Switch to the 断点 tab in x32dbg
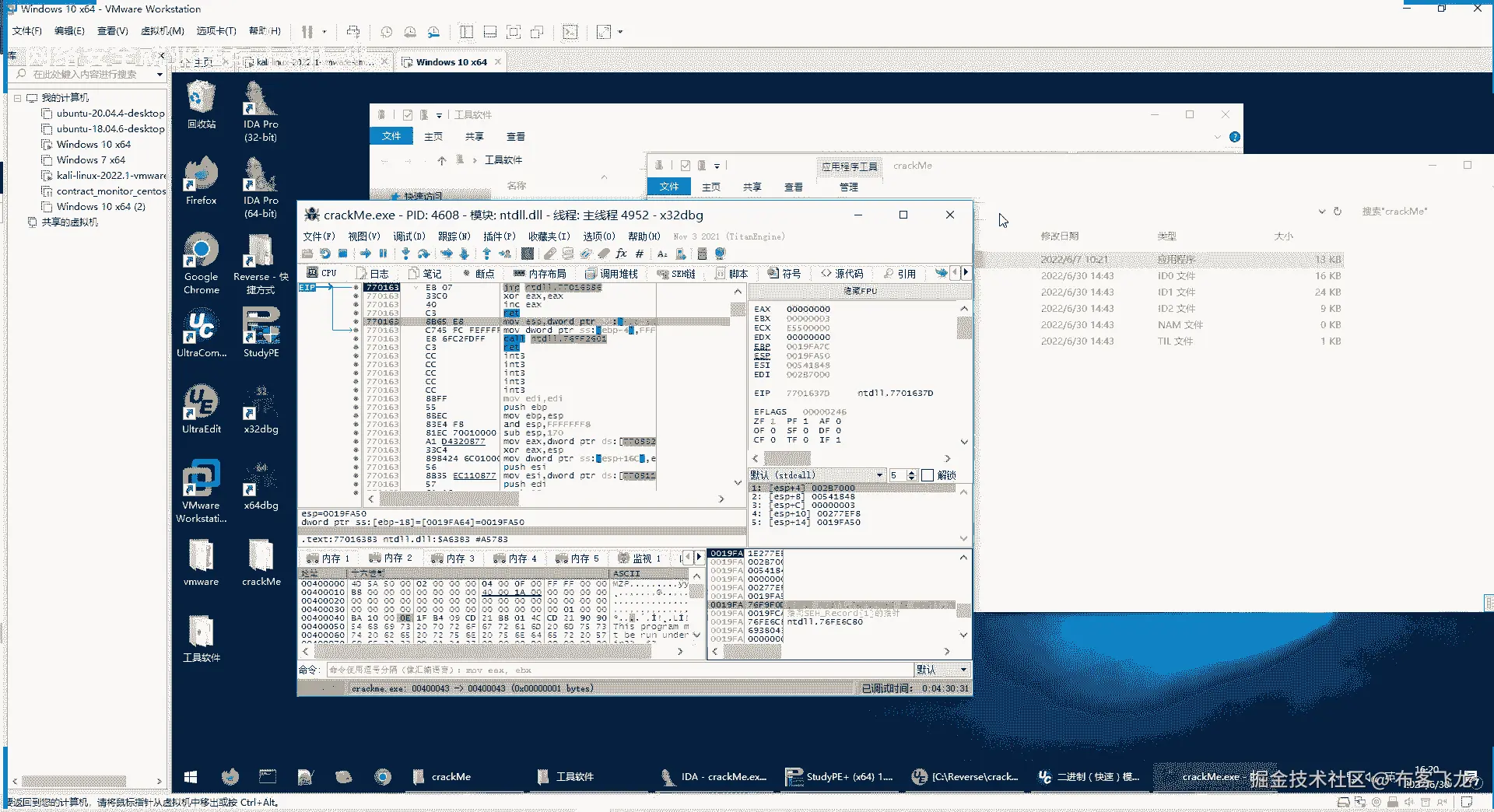This screenshot has height=812, width=1494. pyautogui.click(x=479, y=274)
